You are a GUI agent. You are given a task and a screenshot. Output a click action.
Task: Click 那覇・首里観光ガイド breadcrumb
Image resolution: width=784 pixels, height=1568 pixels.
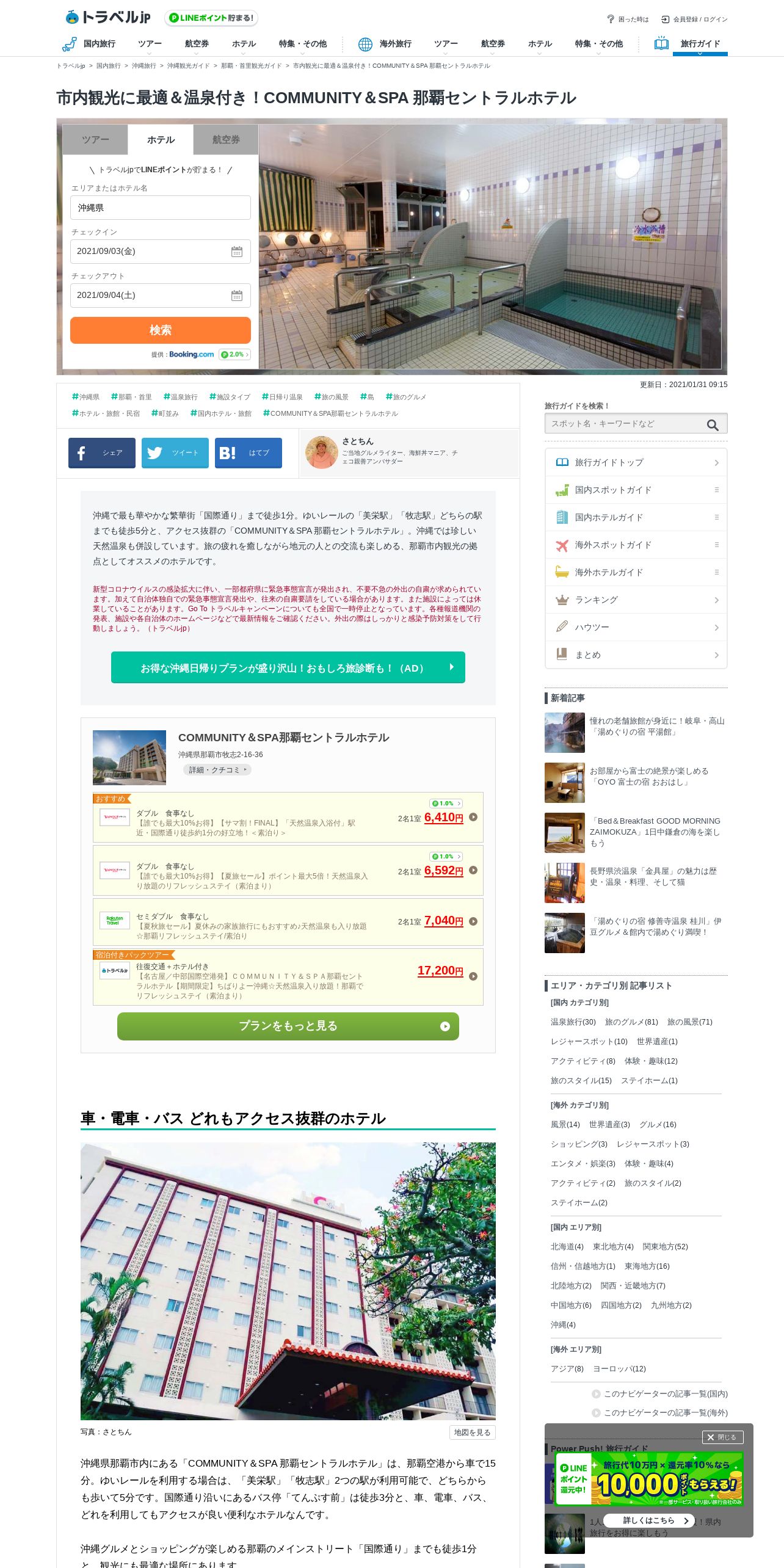[251, 66]
